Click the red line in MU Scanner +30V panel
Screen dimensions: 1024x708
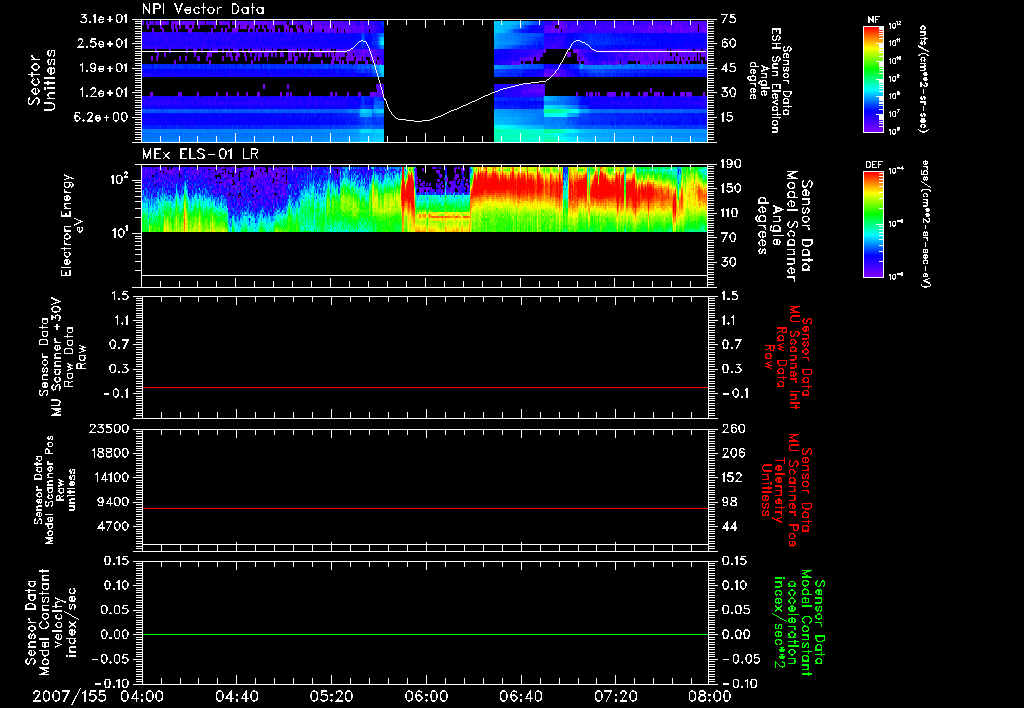425,388
